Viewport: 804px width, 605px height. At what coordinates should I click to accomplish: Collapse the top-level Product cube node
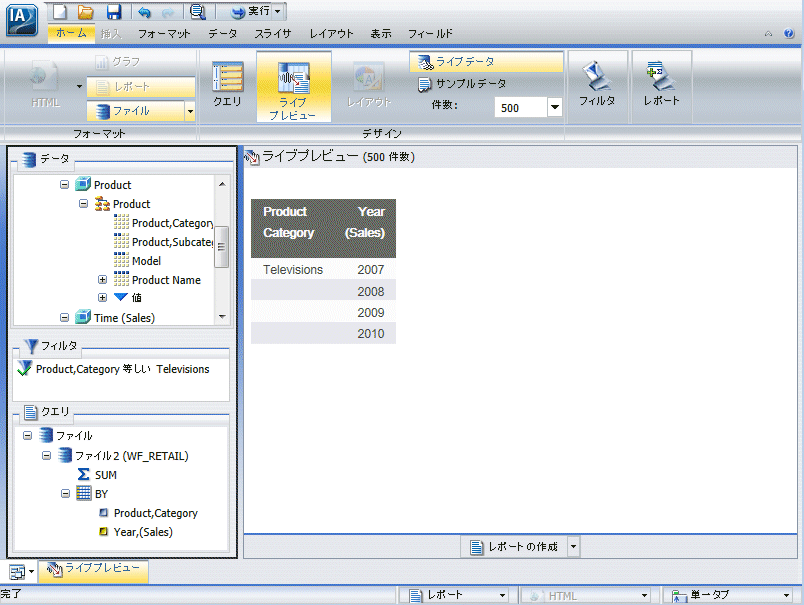coord(64,185)
